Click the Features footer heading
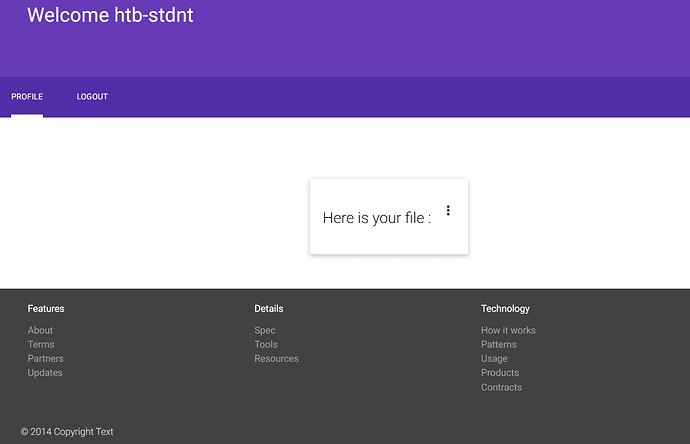 click(x=46, y=309)
